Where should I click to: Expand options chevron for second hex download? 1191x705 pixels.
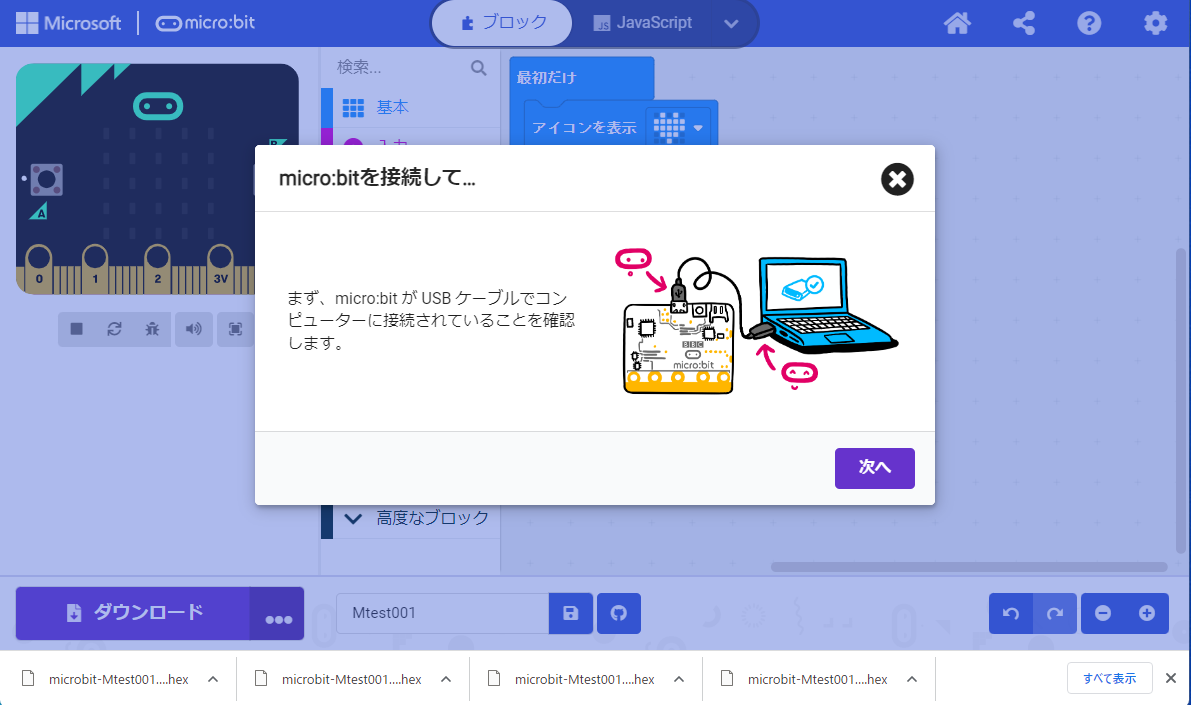[x=446, y=679]
